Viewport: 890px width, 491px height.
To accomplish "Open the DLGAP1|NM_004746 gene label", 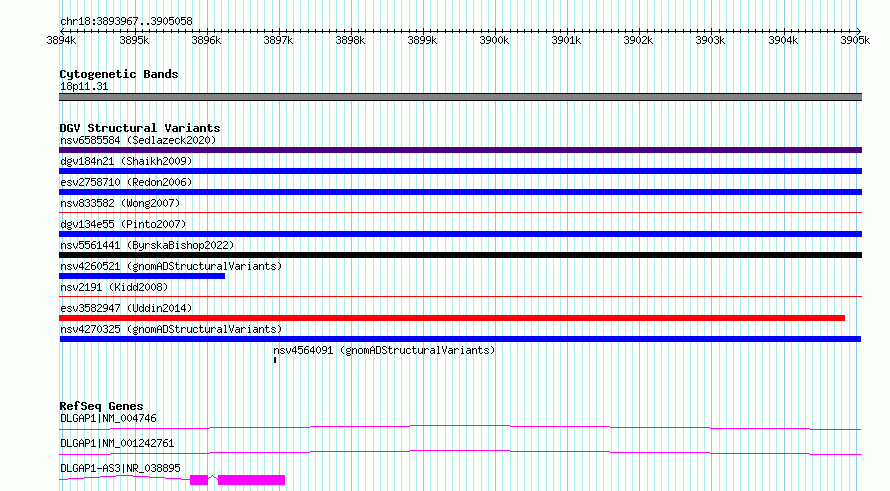I will 108,418.
